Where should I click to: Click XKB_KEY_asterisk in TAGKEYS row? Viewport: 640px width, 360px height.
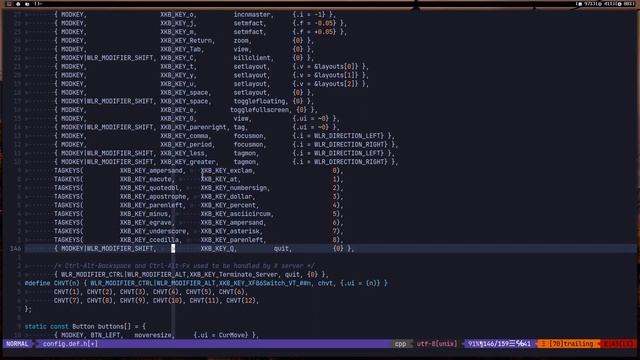point(230,231)
